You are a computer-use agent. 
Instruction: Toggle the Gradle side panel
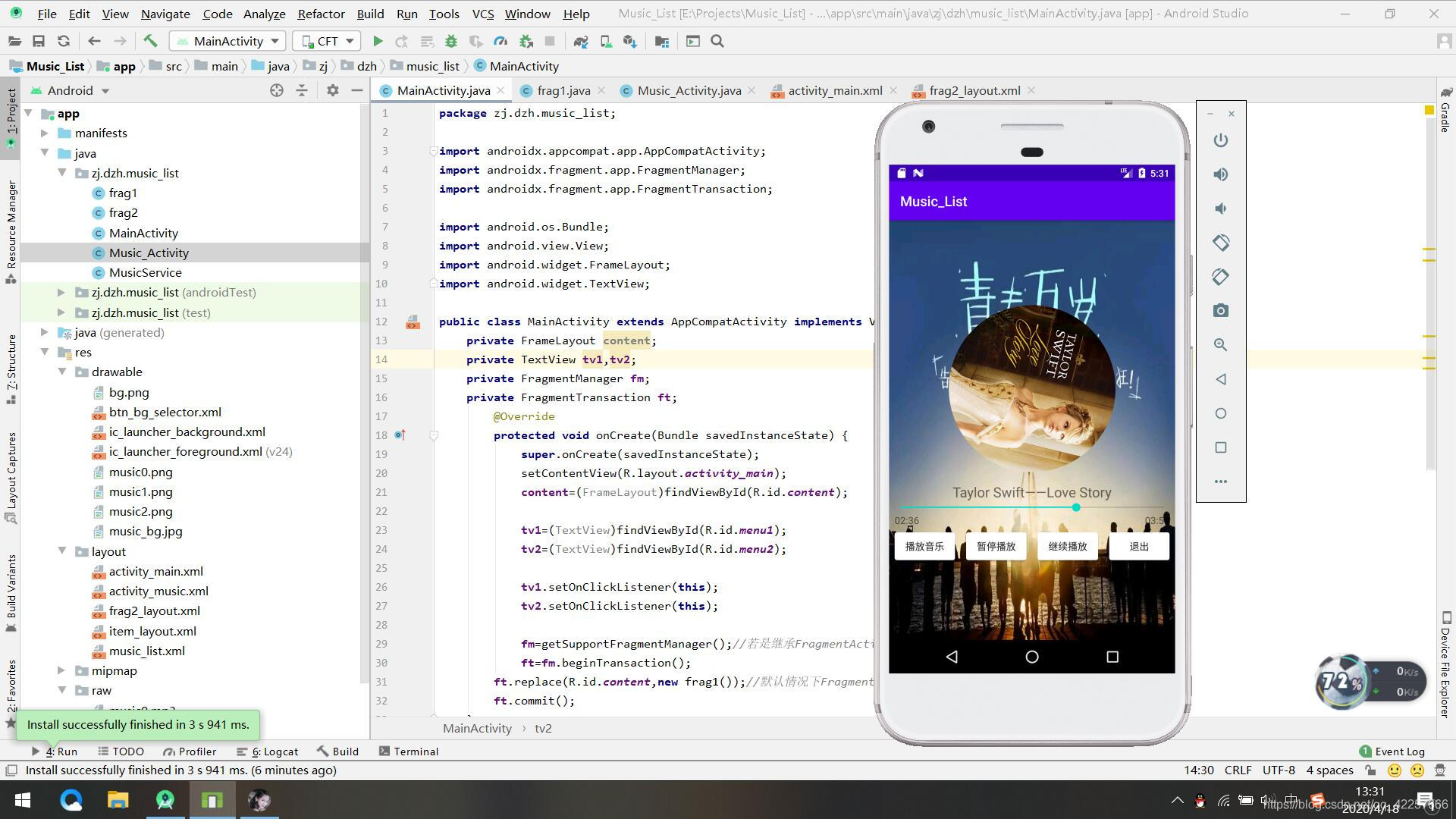pyautogui.click(x=1445, y=110)
